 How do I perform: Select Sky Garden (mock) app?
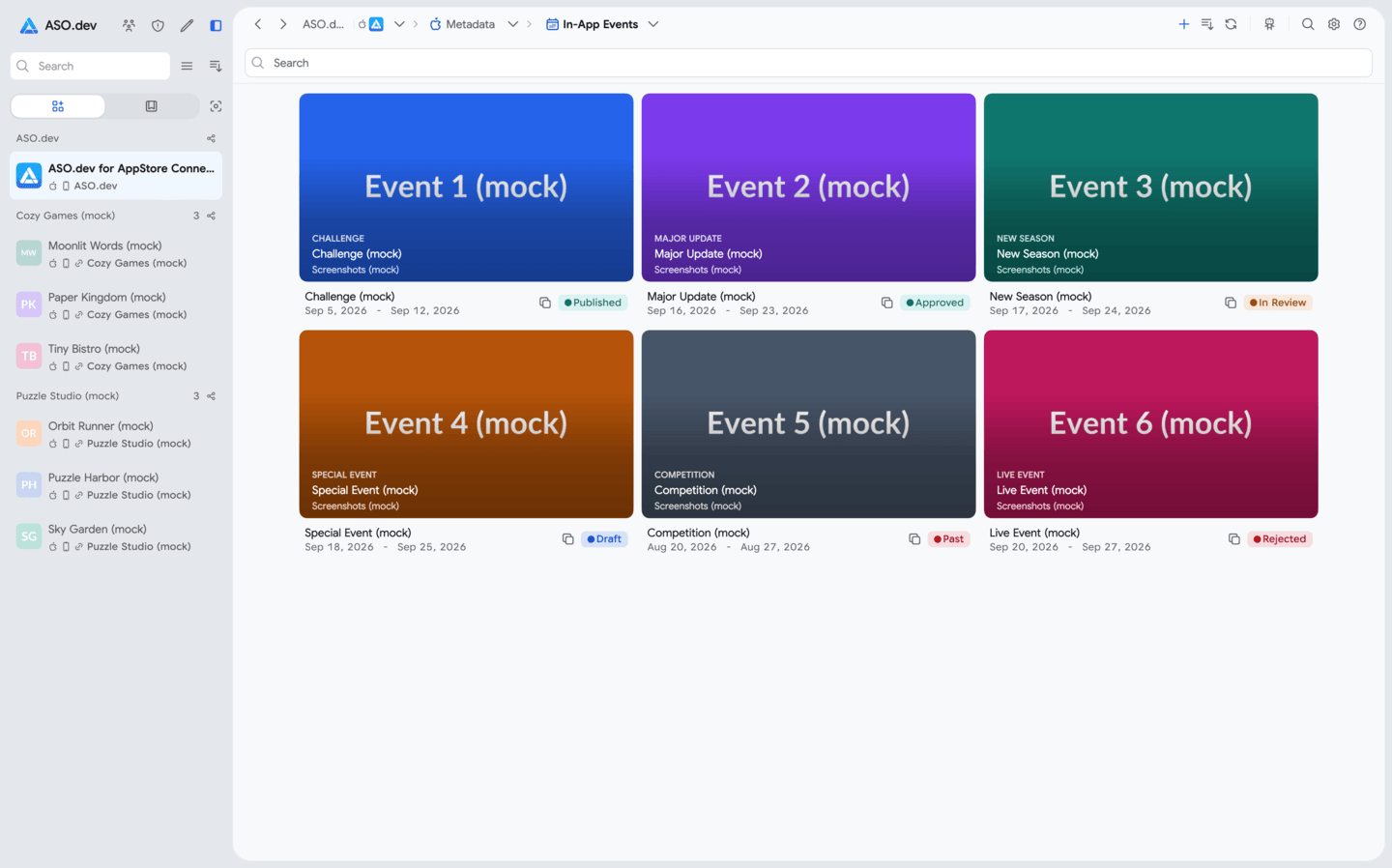tap(116, 536)
